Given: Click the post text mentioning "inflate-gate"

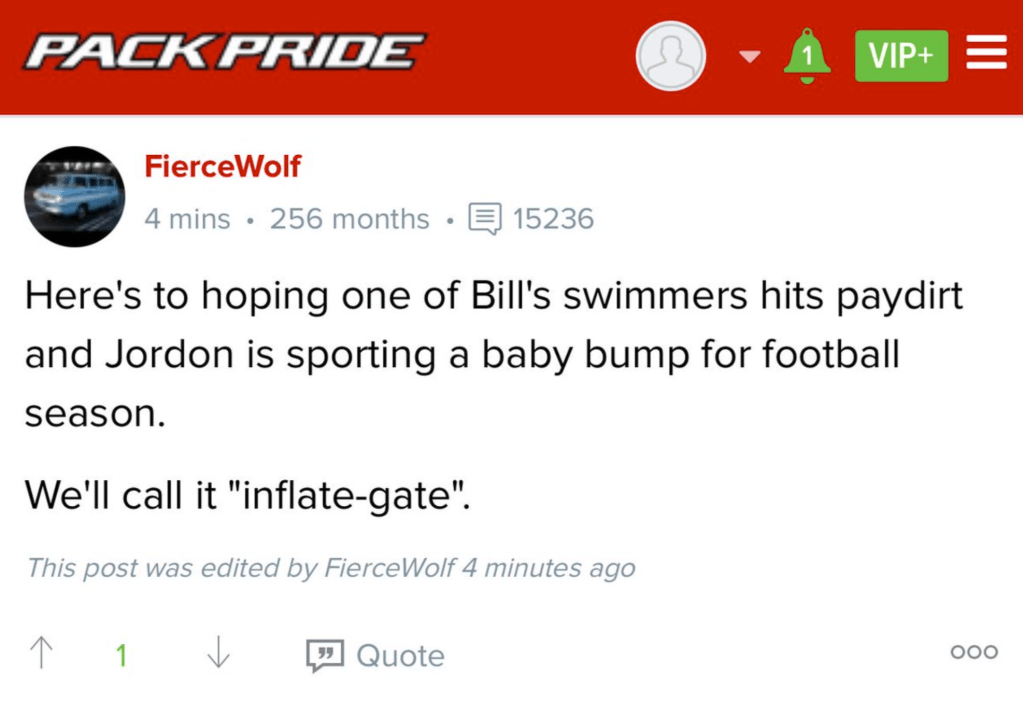Looking at the screenshot, I should pos(247,494).
